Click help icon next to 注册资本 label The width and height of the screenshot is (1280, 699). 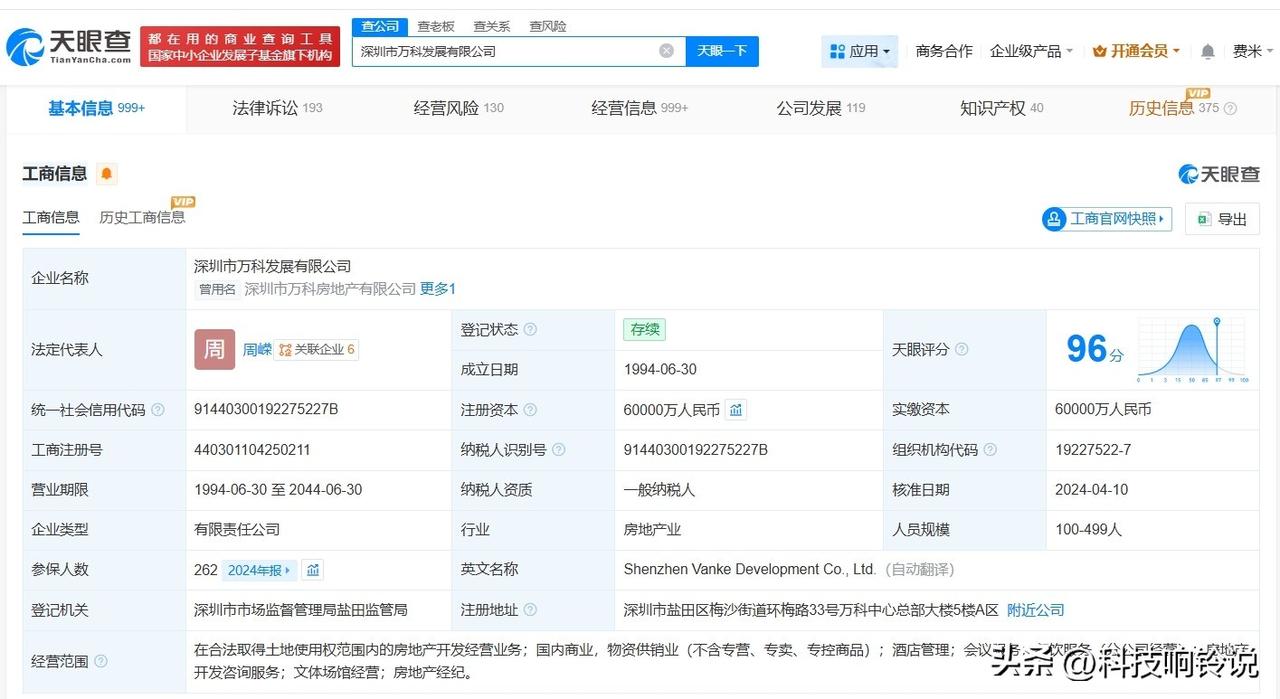tap(530, 410)
